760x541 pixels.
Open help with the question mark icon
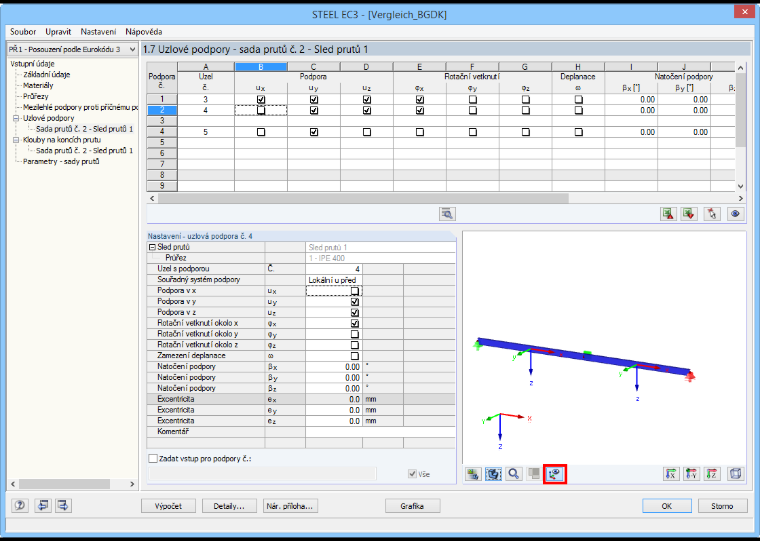click(20, 506)
